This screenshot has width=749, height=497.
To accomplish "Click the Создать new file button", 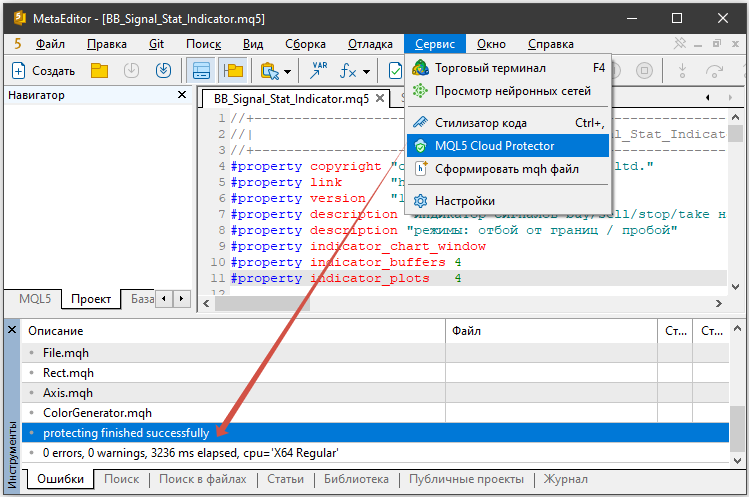I will click(x=43, y=71).
